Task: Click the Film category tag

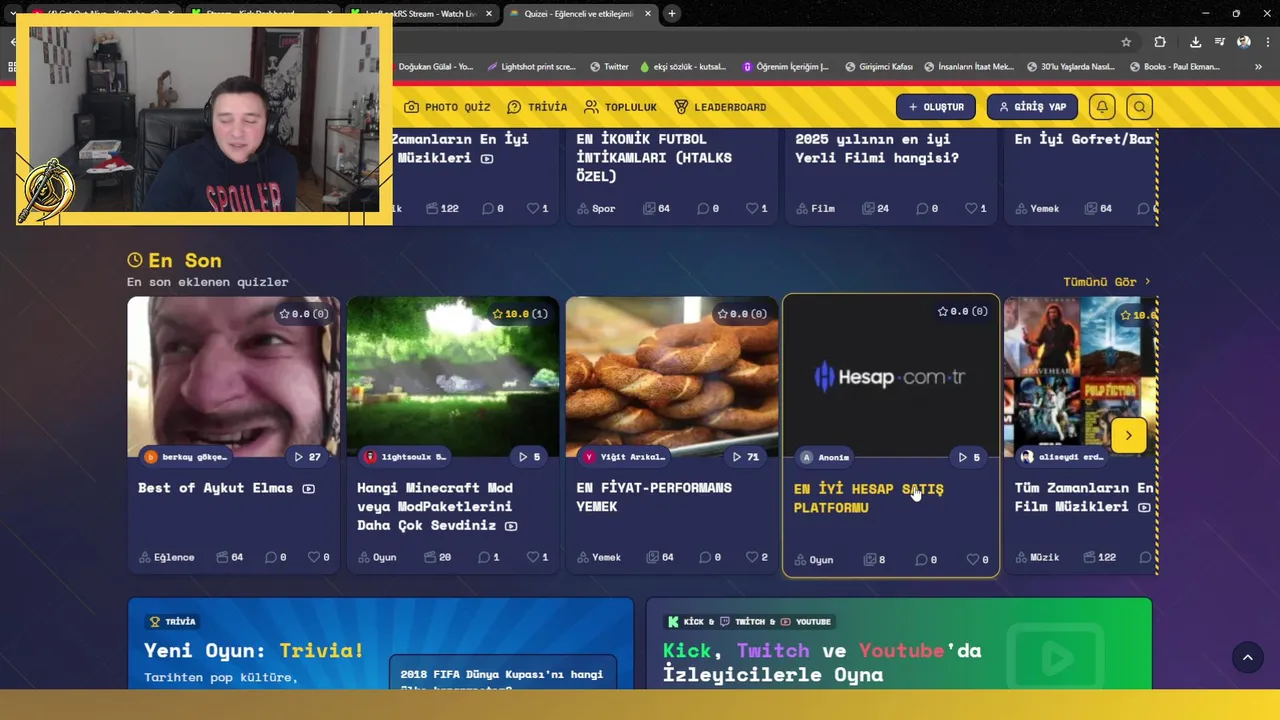Action: (x=815, y=208)
